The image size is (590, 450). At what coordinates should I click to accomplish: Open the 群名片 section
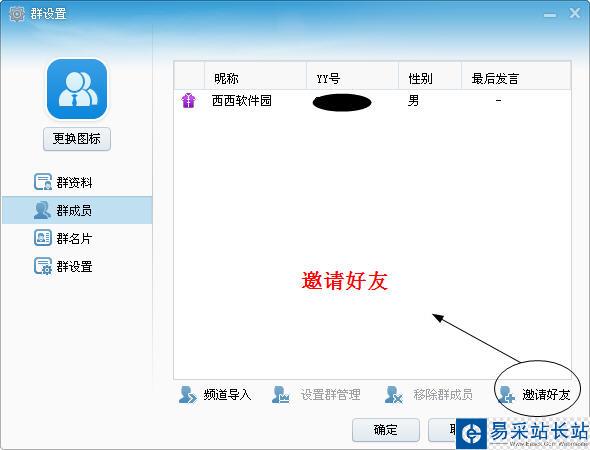pyautogui.click(x=77, y=238)
